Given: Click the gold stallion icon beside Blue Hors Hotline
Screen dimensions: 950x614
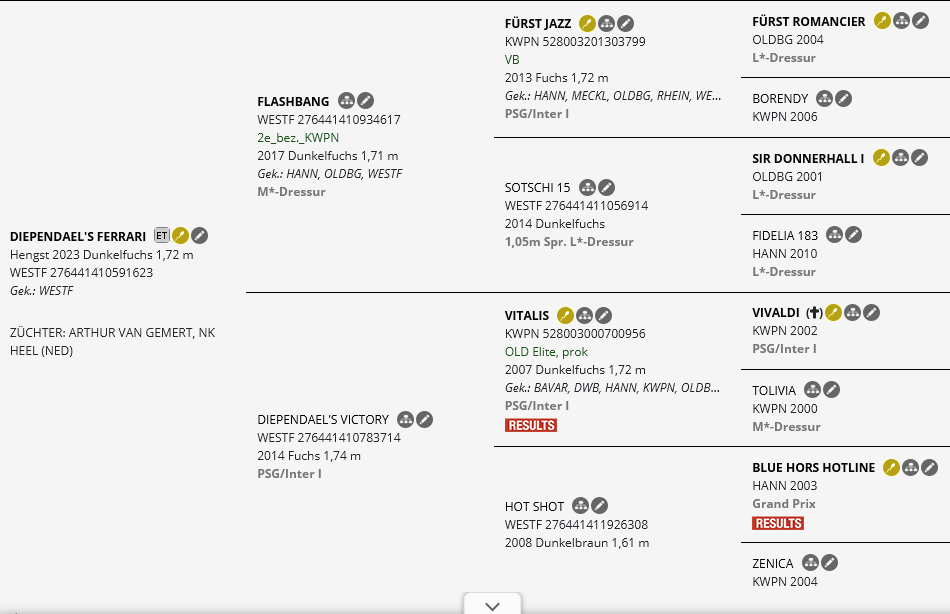Looking at the screenshot, I should [891, 467].
